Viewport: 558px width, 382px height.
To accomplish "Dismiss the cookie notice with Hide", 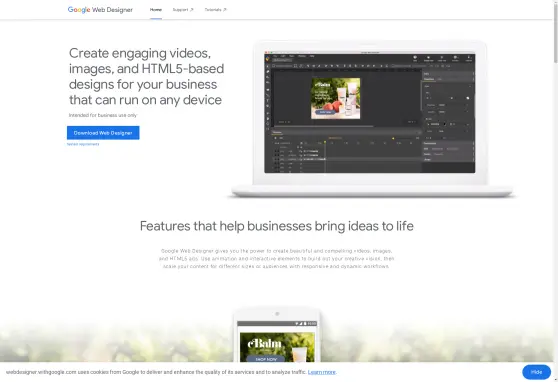I will 536,372.
